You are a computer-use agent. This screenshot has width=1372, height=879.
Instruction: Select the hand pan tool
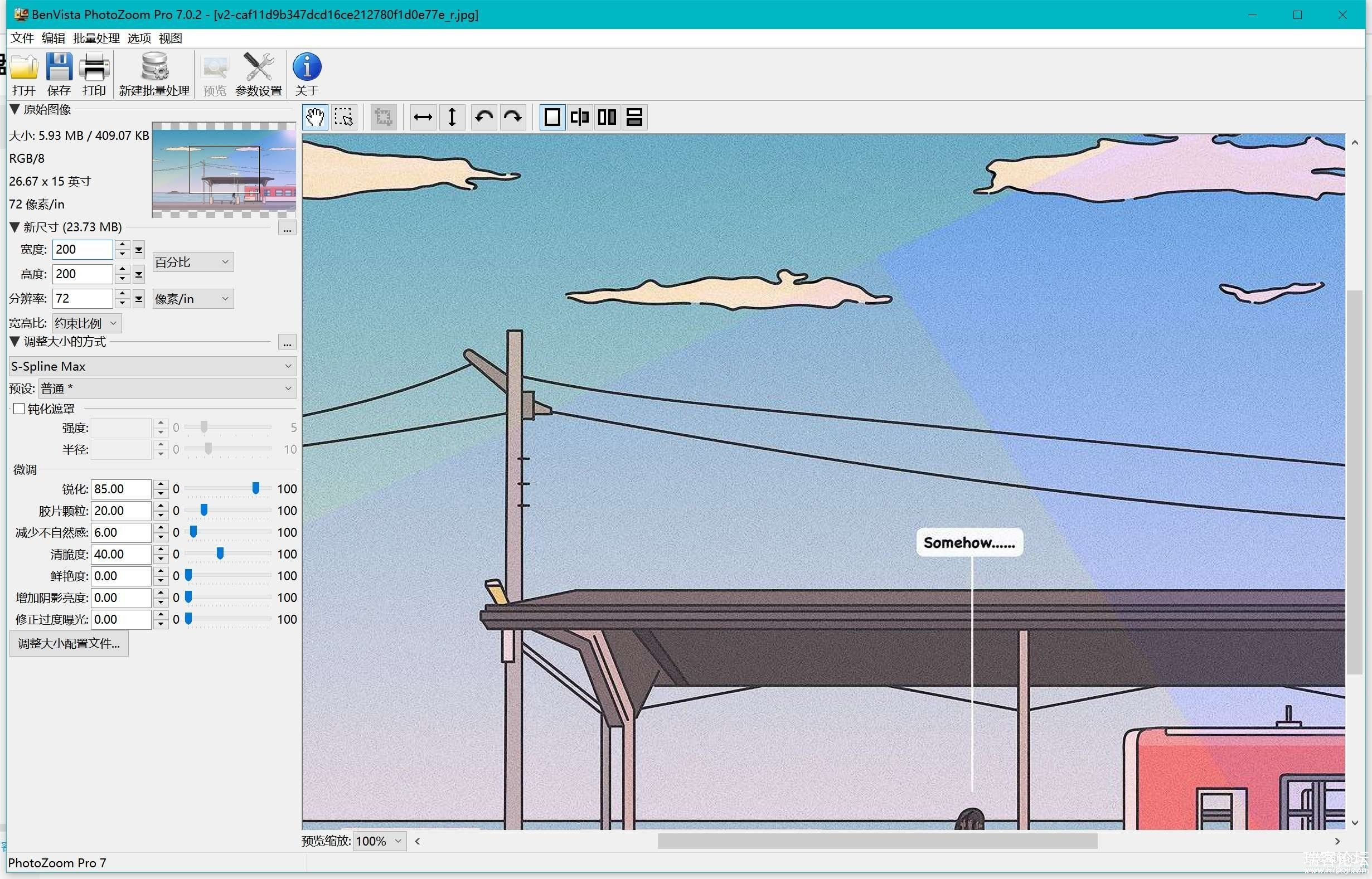[x=315, y=117]
